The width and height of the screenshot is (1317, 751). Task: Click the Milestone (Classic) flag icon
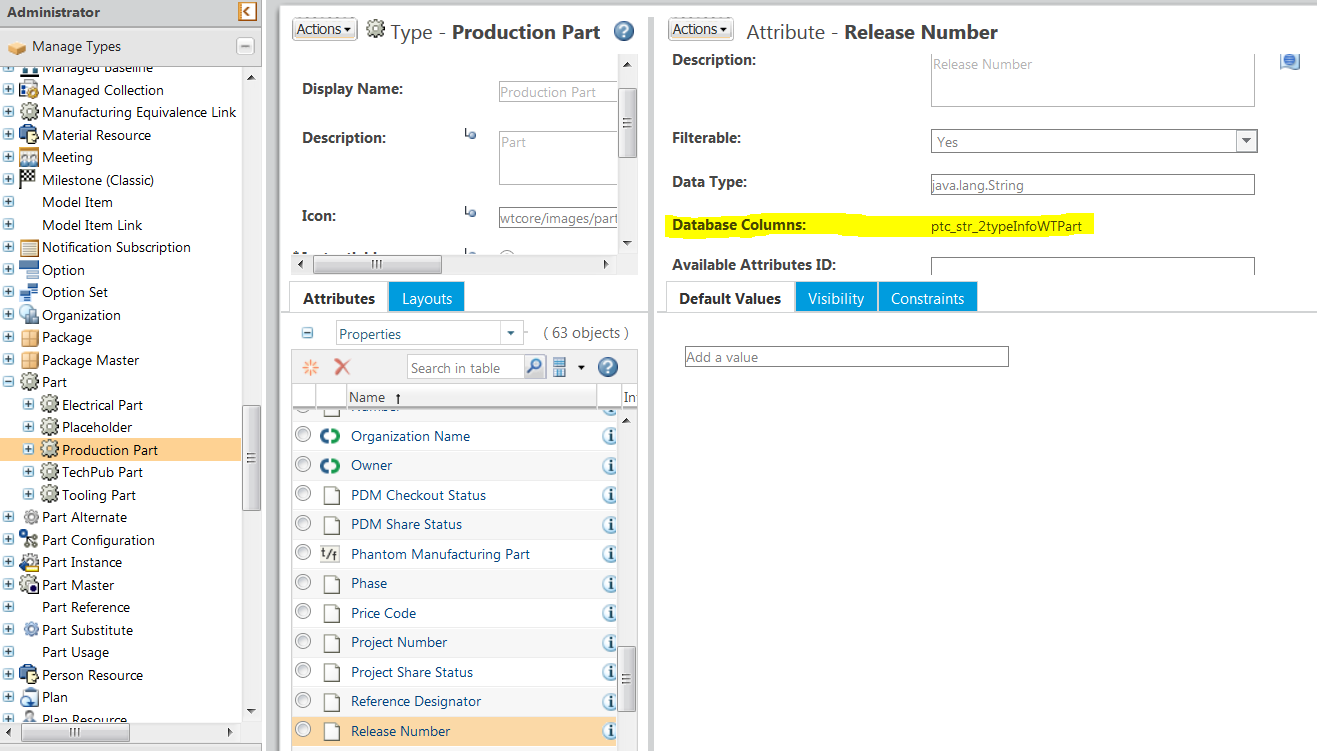28,180
